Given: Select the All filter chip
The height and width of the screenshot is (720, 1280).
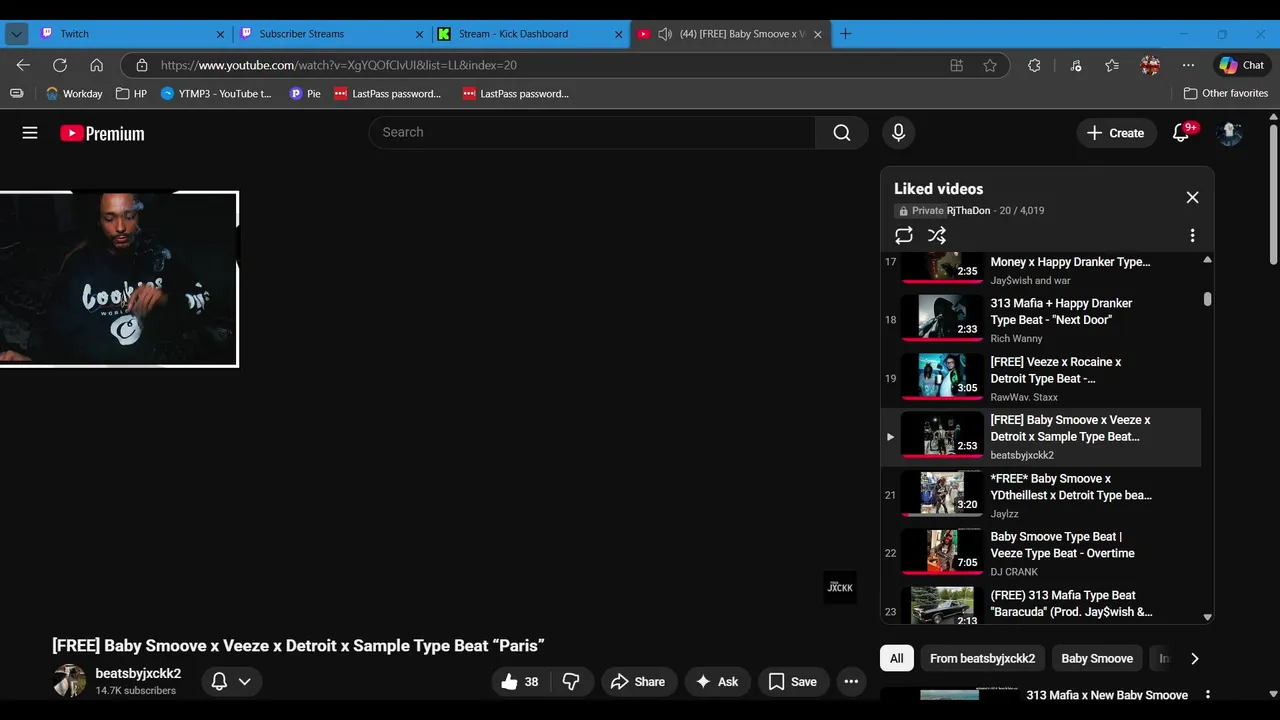Looking at the screenshot, I should (x=897, y=659).
